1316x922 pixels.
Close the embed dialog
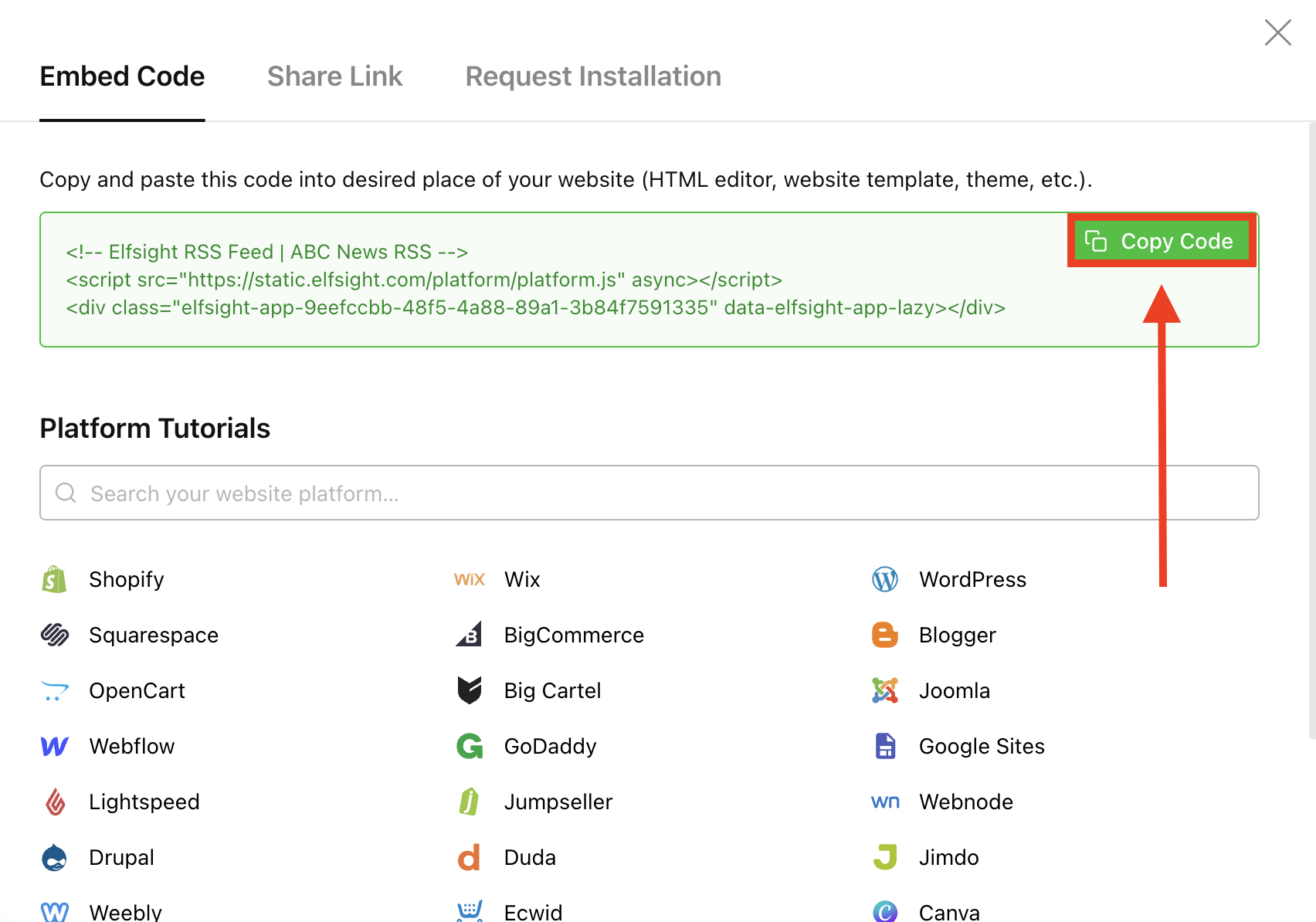(x=1277, y=32)
